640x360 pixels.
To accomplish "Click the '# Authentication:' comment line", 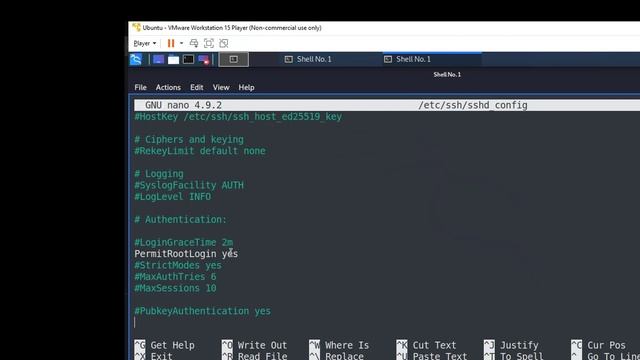I will click(180, 220).
